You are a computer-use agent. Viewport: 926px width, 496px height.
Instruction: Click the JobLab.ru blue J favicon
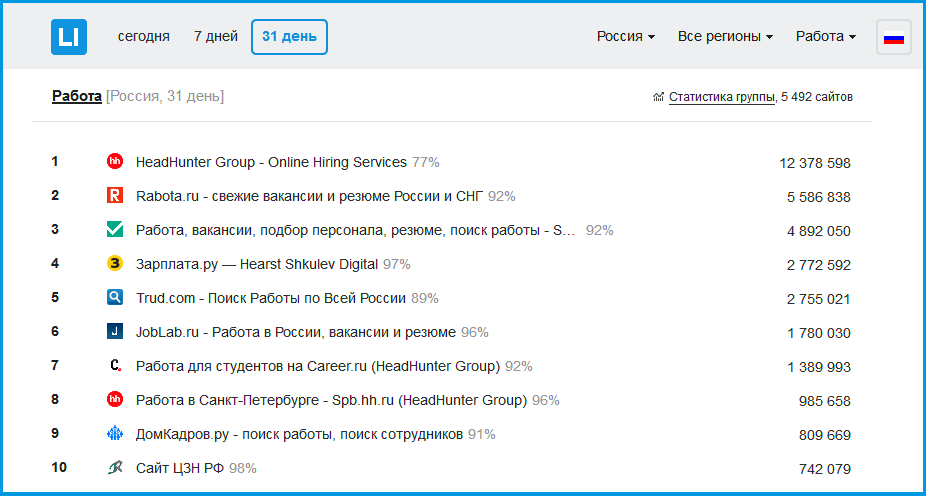[x=115, y=331]
